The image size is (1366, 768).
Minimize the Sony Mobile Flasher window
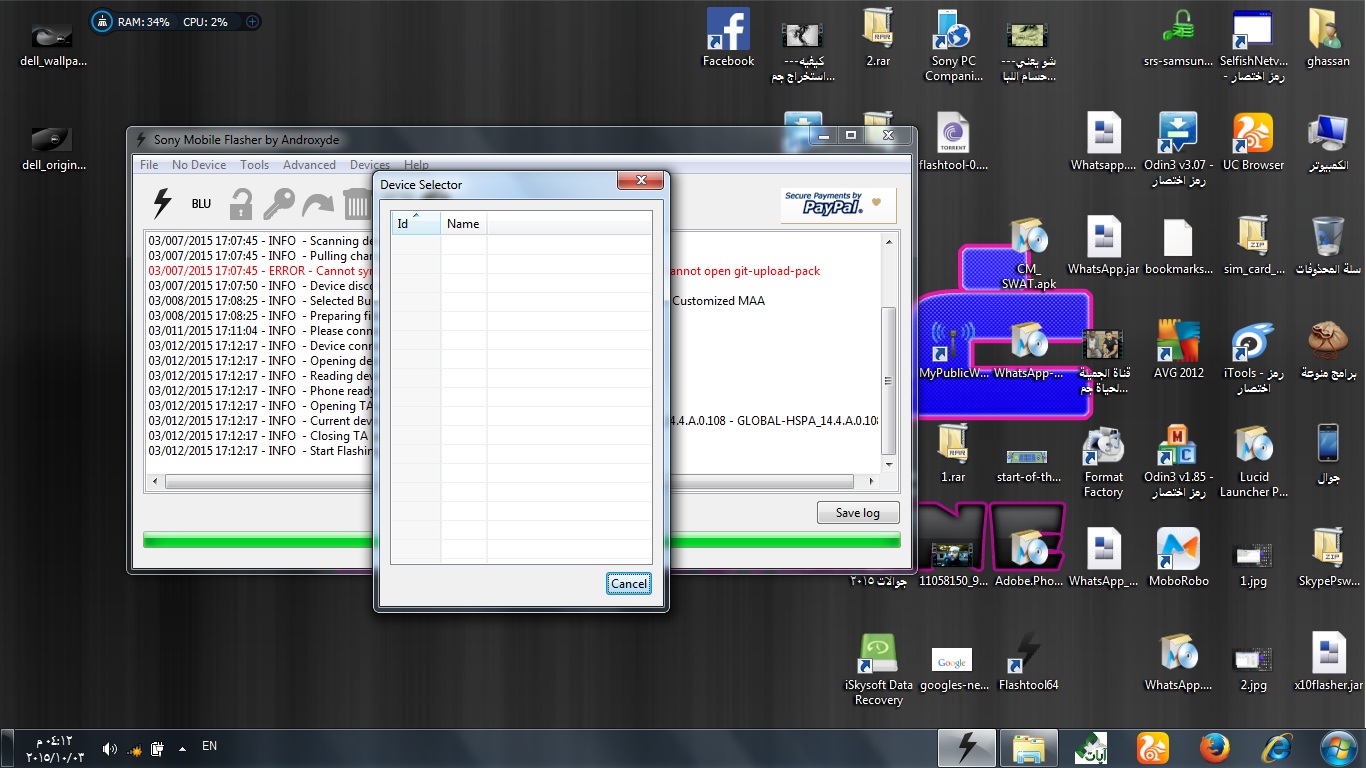click(x=824, y=135)
